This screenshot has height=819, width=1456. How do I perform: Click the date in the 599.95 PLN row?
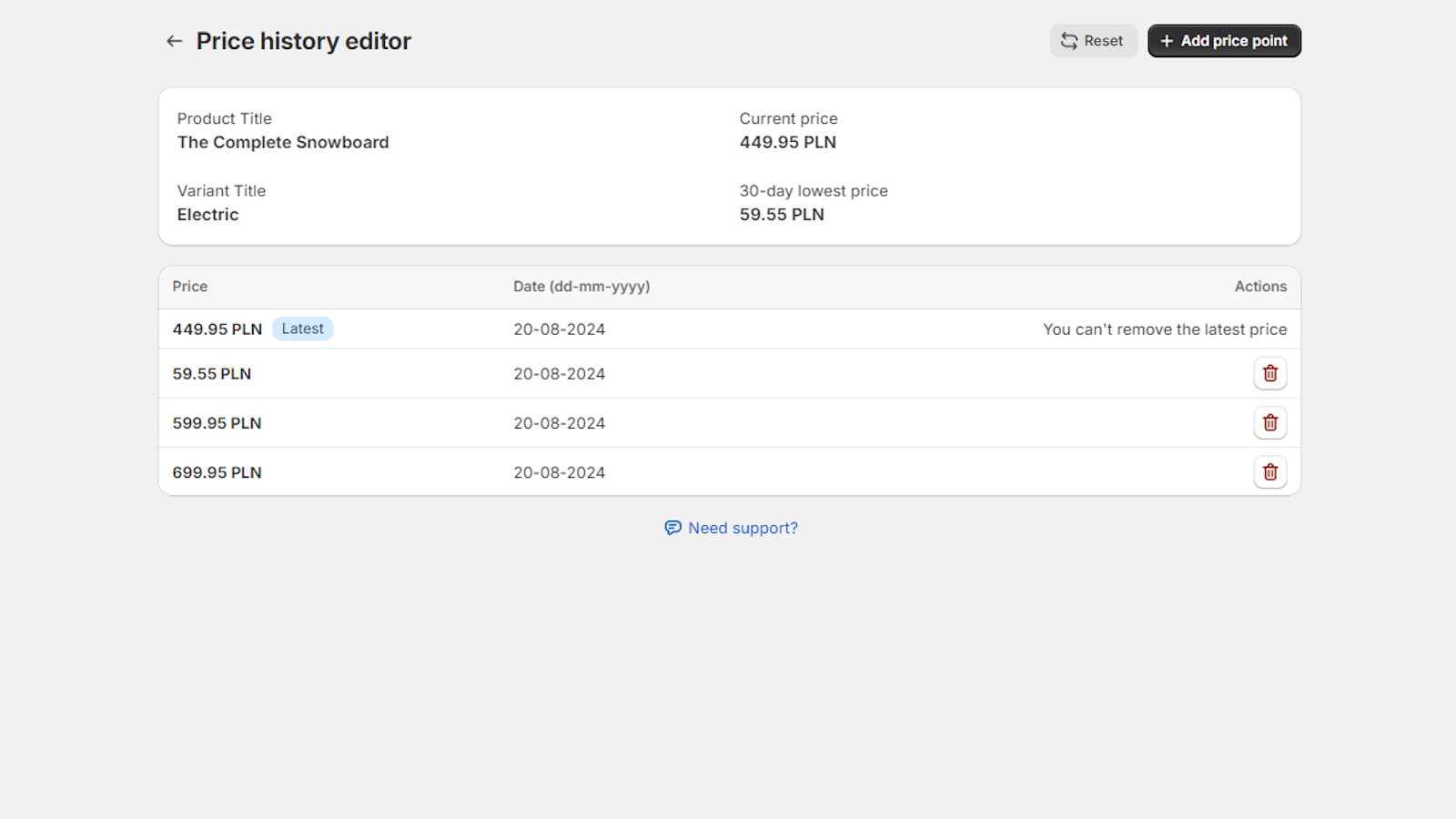[559, 423]
